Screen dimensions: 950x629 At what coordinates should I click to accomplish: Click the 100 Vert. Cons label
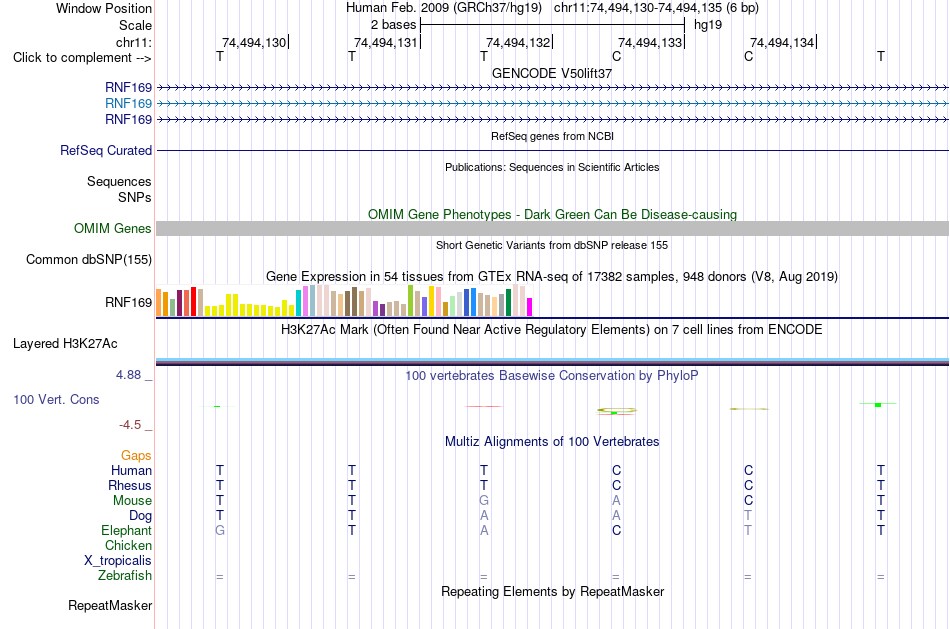pyautogui.click(x=56, y=399)
